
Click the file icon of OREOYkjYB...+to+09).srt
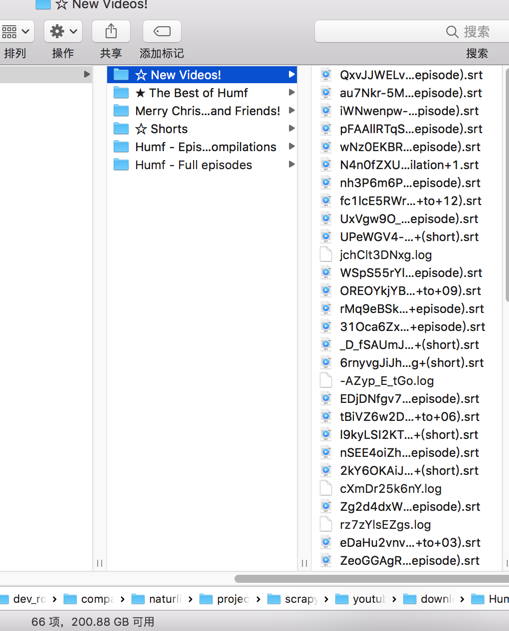(x=326, y=291)
